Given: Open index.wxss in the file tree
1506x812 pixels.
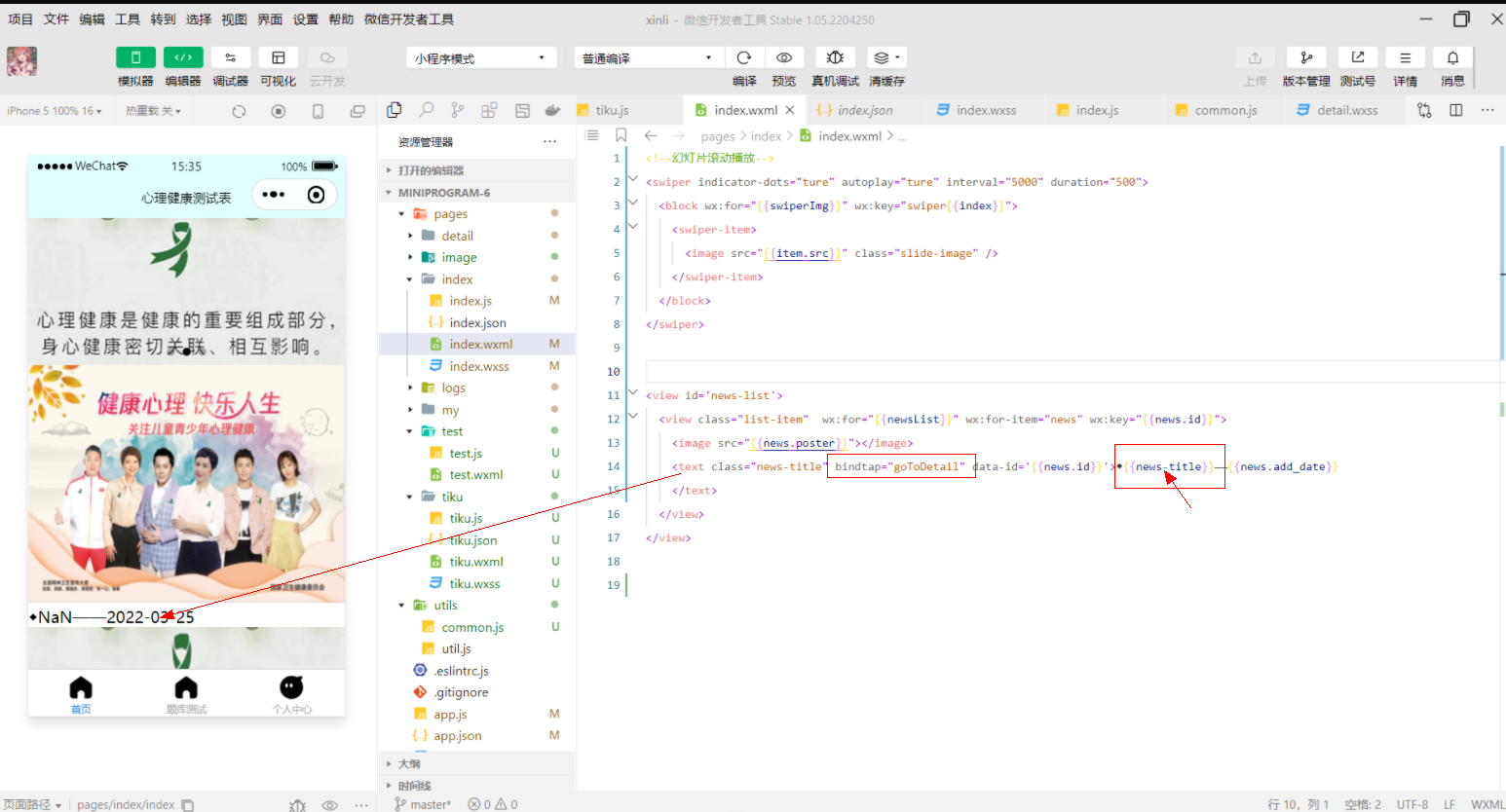Looking at the screenshot, I should point(479,366).
